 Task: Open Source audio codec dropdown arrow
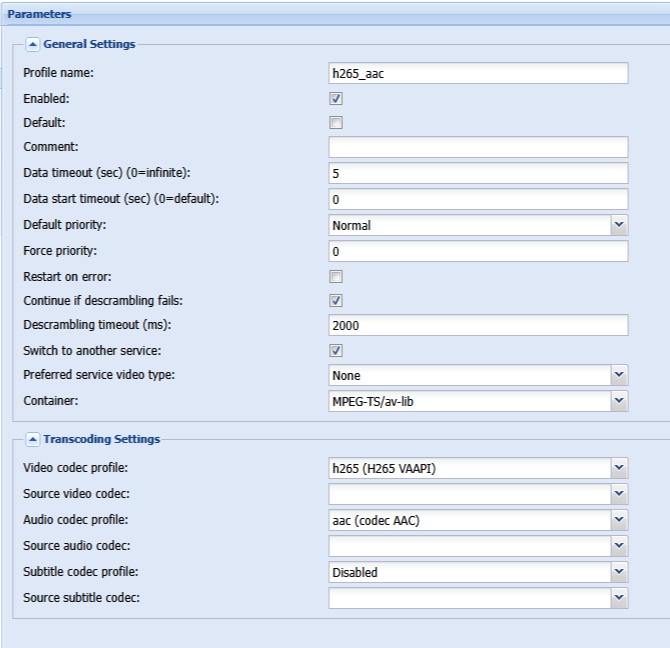click(x=619, y=546)
